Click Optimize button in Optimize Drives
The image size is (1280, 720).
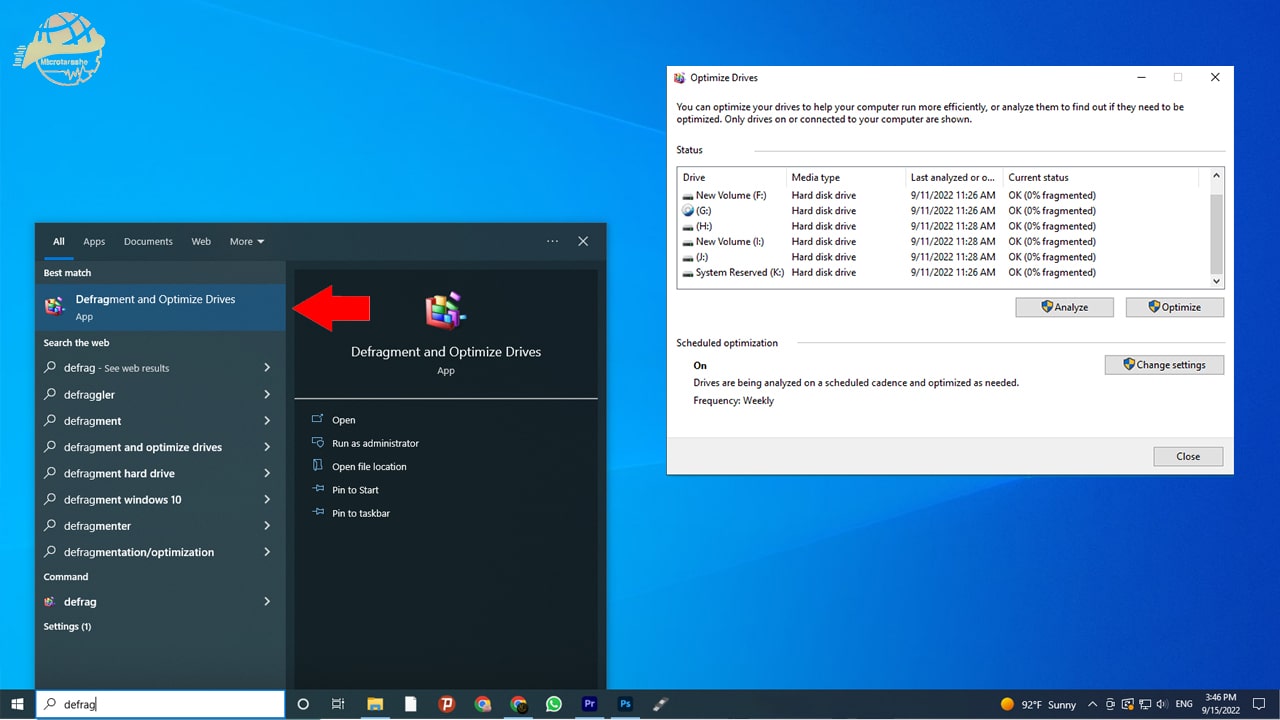coord(1174,307)
